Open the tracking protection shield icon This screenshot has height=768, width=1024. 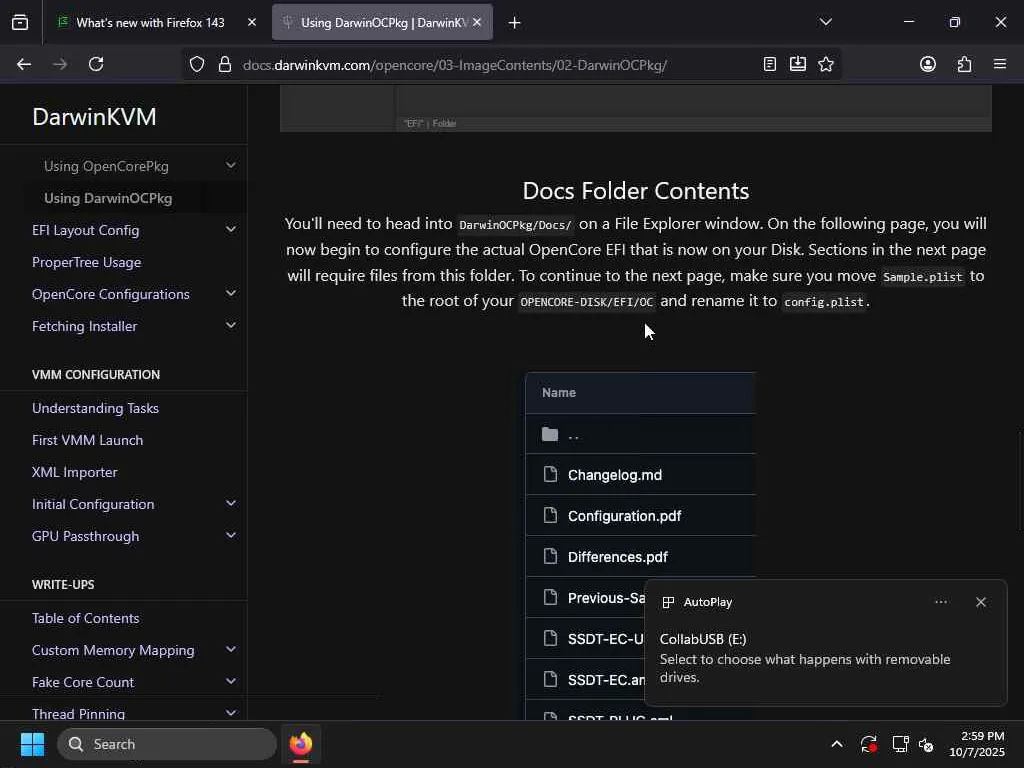tap(197, 64)
